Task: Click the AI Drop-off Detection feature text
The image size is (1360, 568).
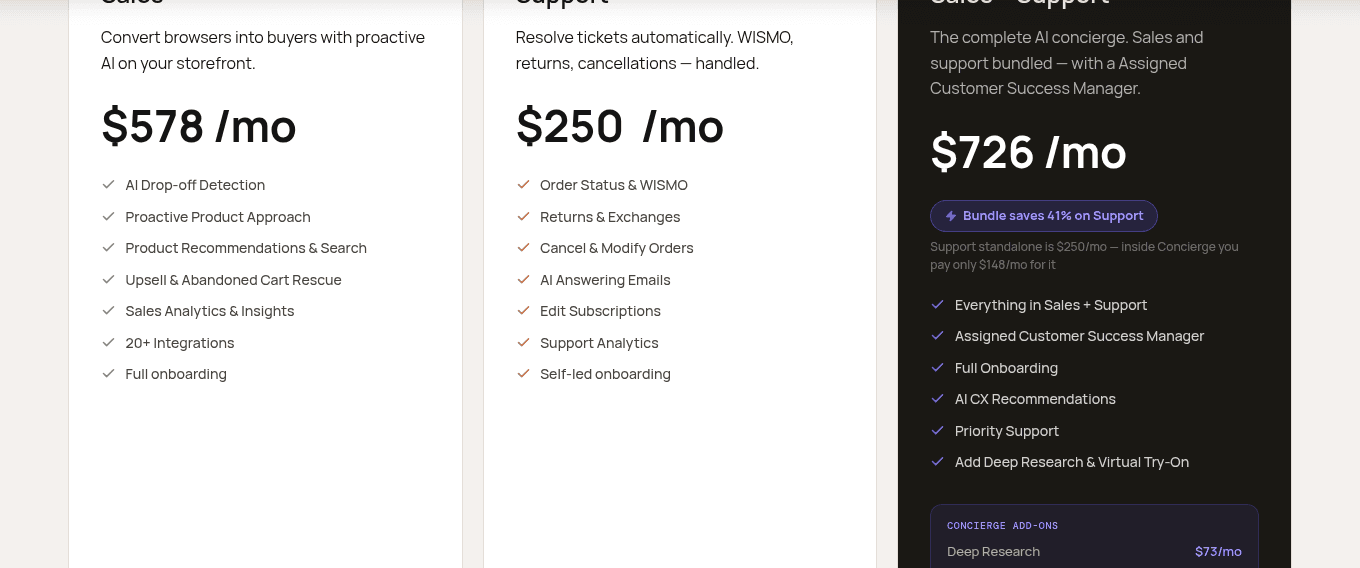Action: point(195,185)
